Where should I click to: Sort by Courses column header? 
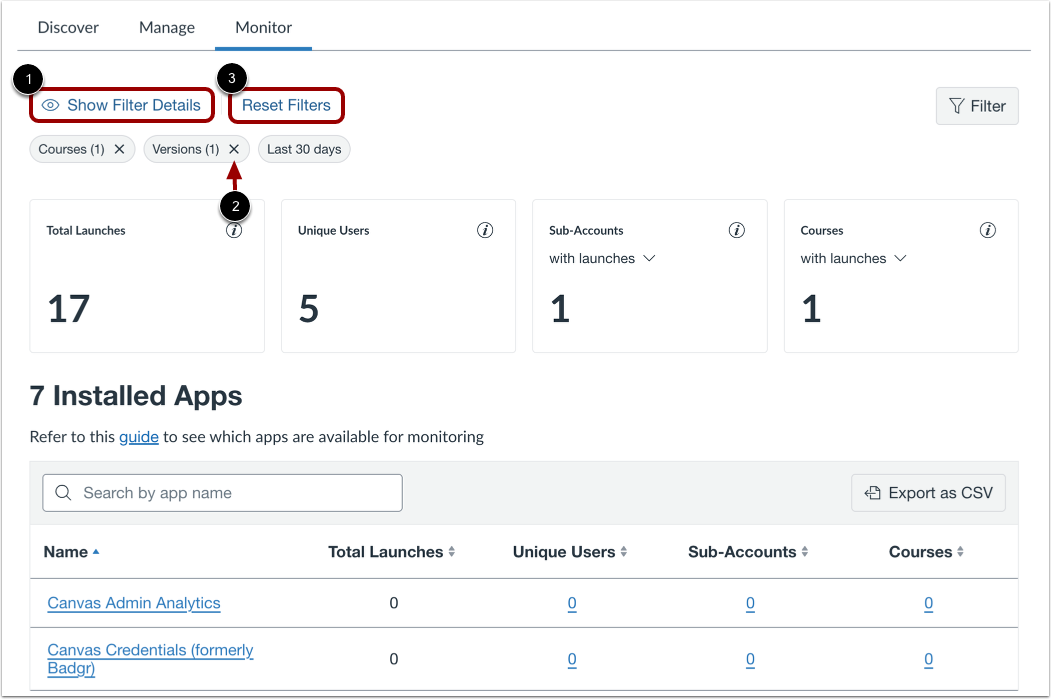click(x=926, y=552)
